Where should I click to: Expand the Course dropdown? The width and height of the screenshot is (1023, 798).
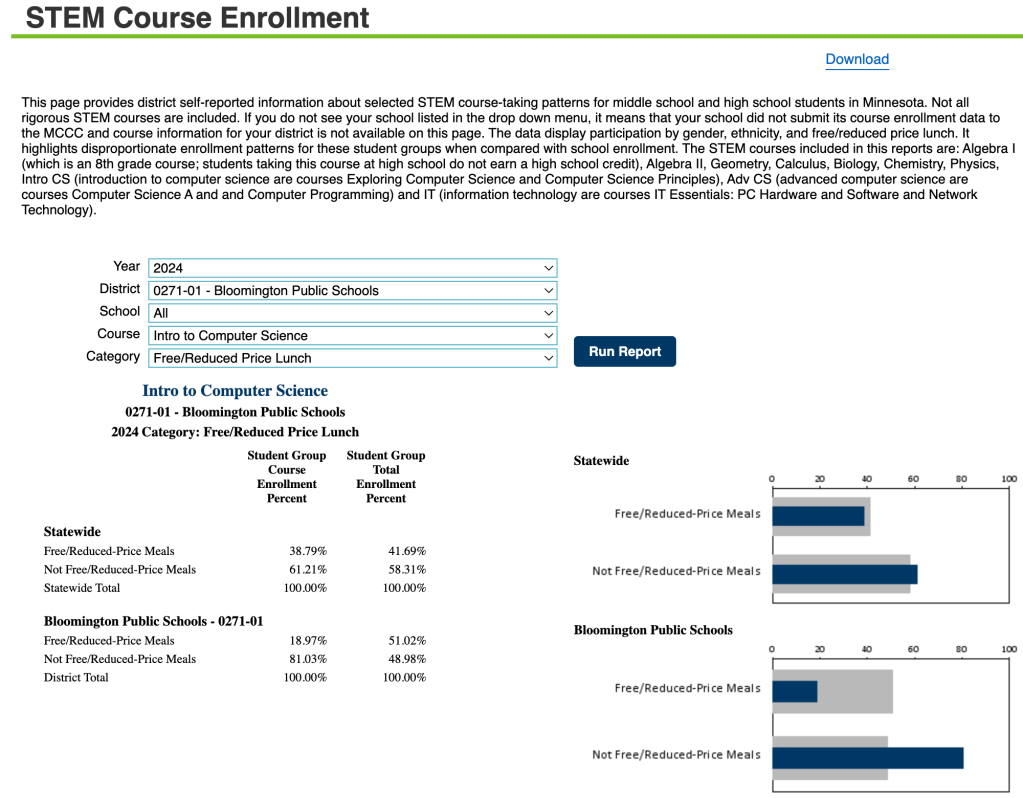[352, 336]
